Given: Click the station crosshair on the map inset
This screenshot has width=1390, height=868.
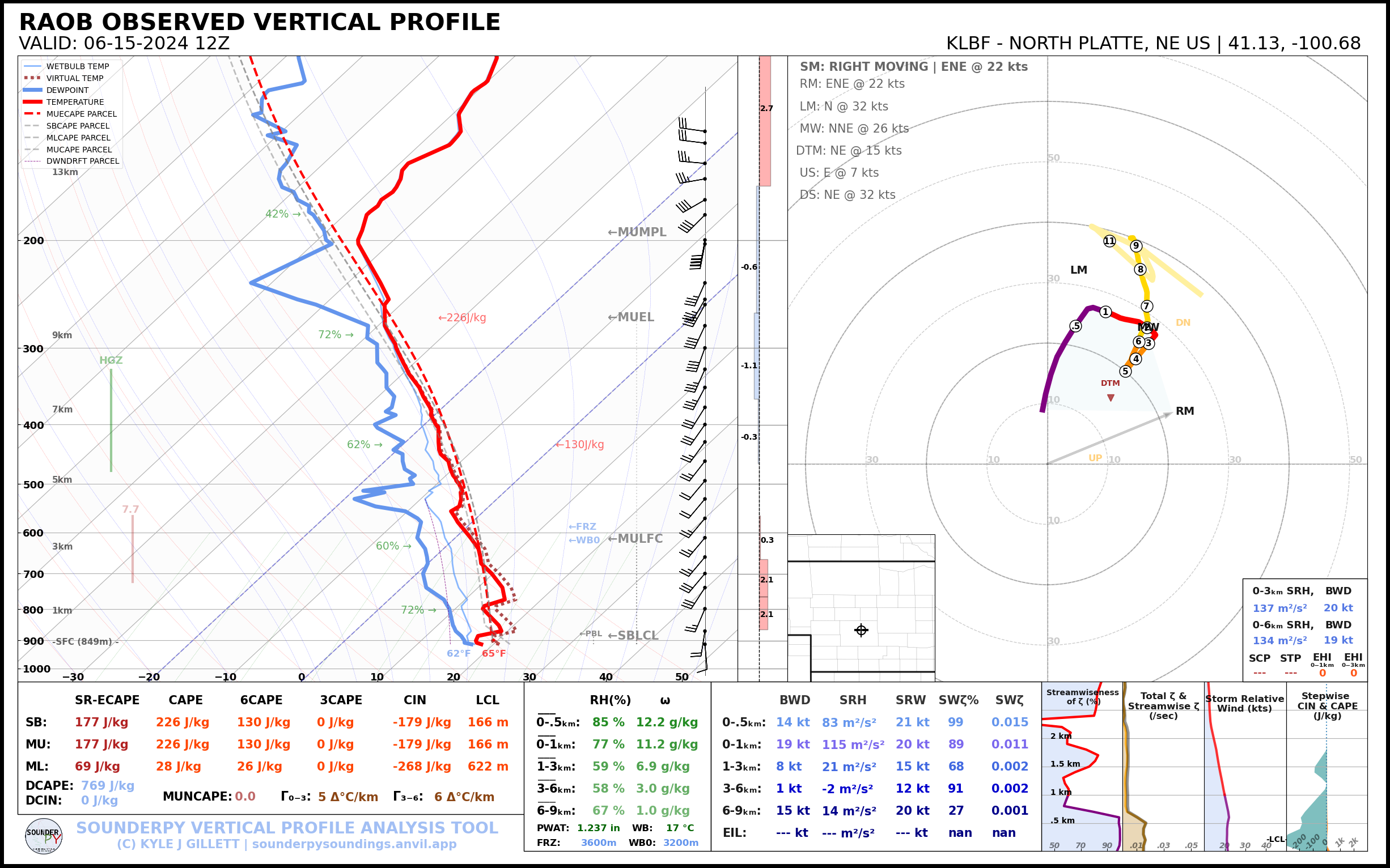Looking at the screenshot, I should coord(861,631).
